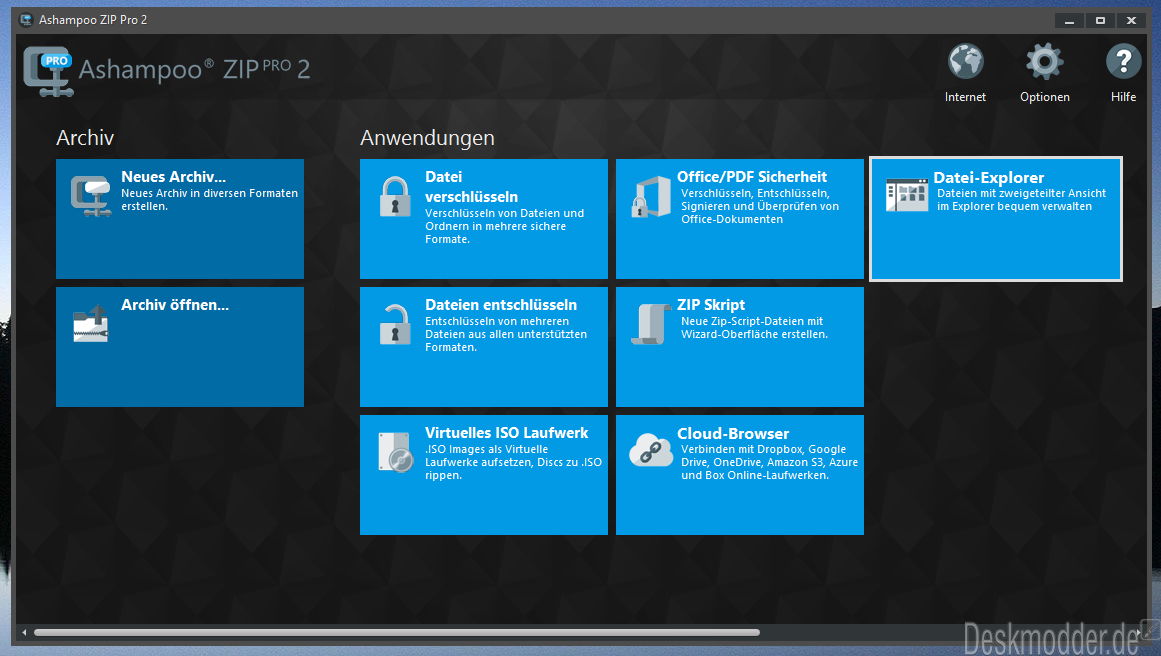1161x656 pixels.
Task: Select the closed padlock icon for Datei verschlüsseln
Action: pyautogui.click(x=395, y=196)
